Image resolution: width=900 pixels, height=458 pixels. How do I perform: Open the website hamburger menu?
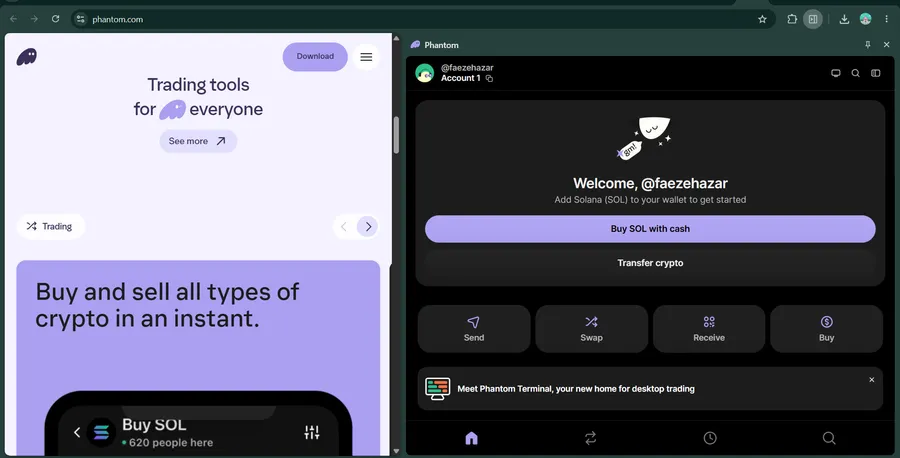tap(366, 57)
